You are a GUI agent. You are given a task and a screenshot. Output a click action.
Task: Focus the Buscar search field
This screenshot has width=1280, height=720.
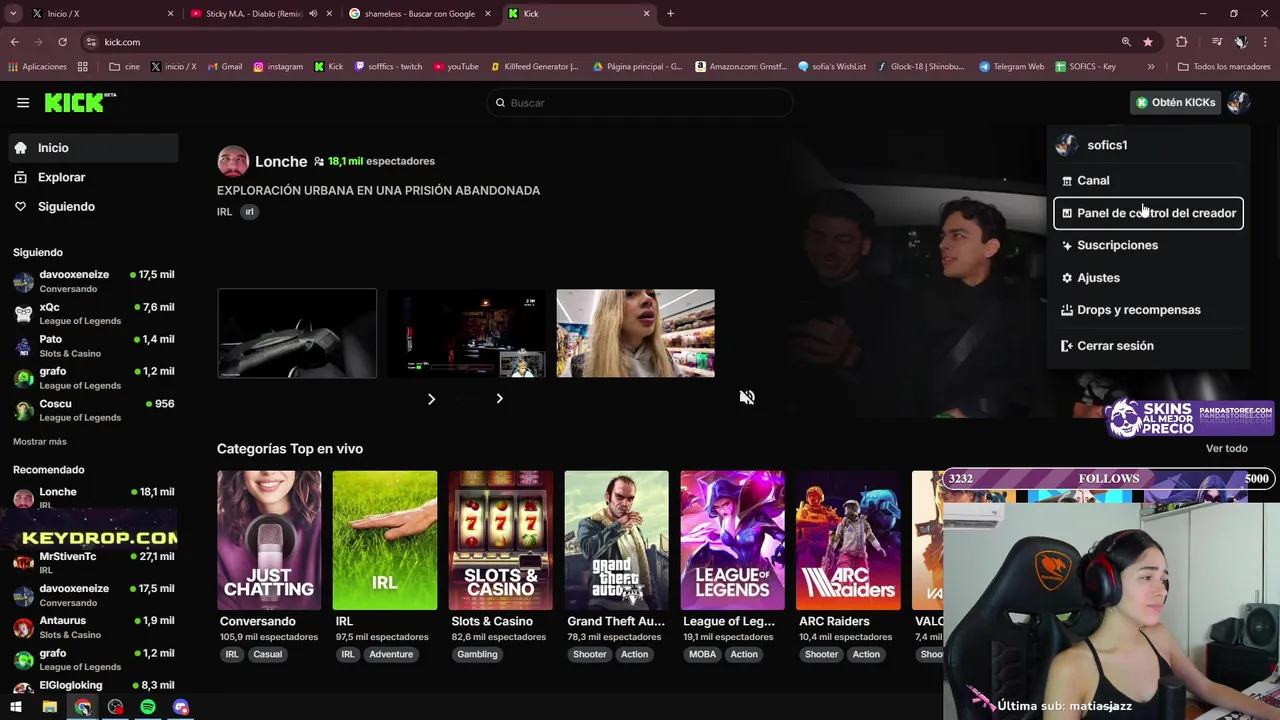[639, 102]
